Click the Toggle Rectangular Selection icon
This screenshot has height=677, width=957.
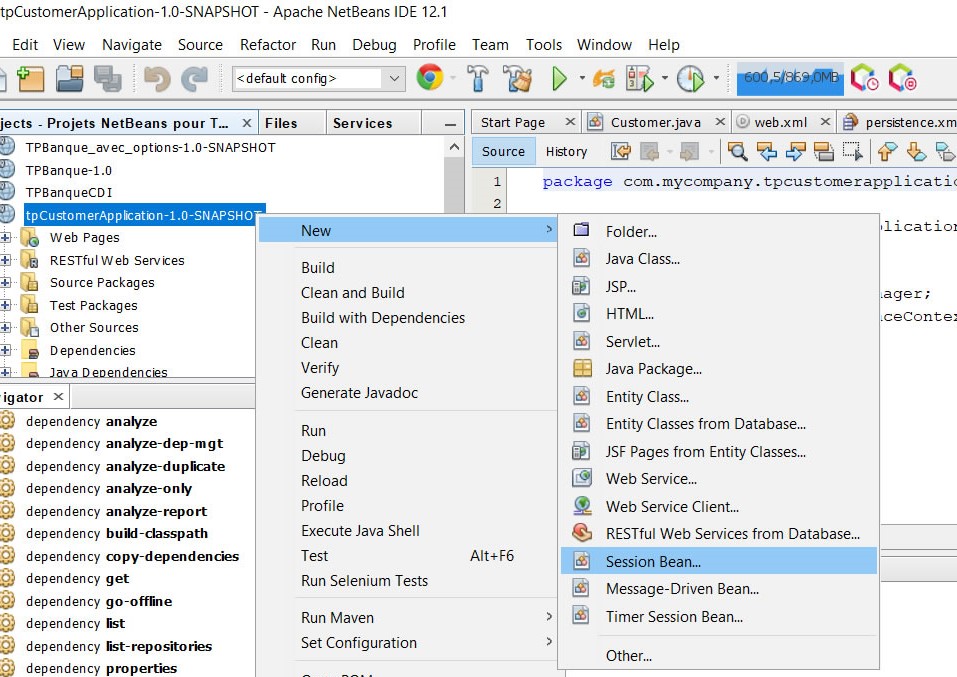[853, 151]
